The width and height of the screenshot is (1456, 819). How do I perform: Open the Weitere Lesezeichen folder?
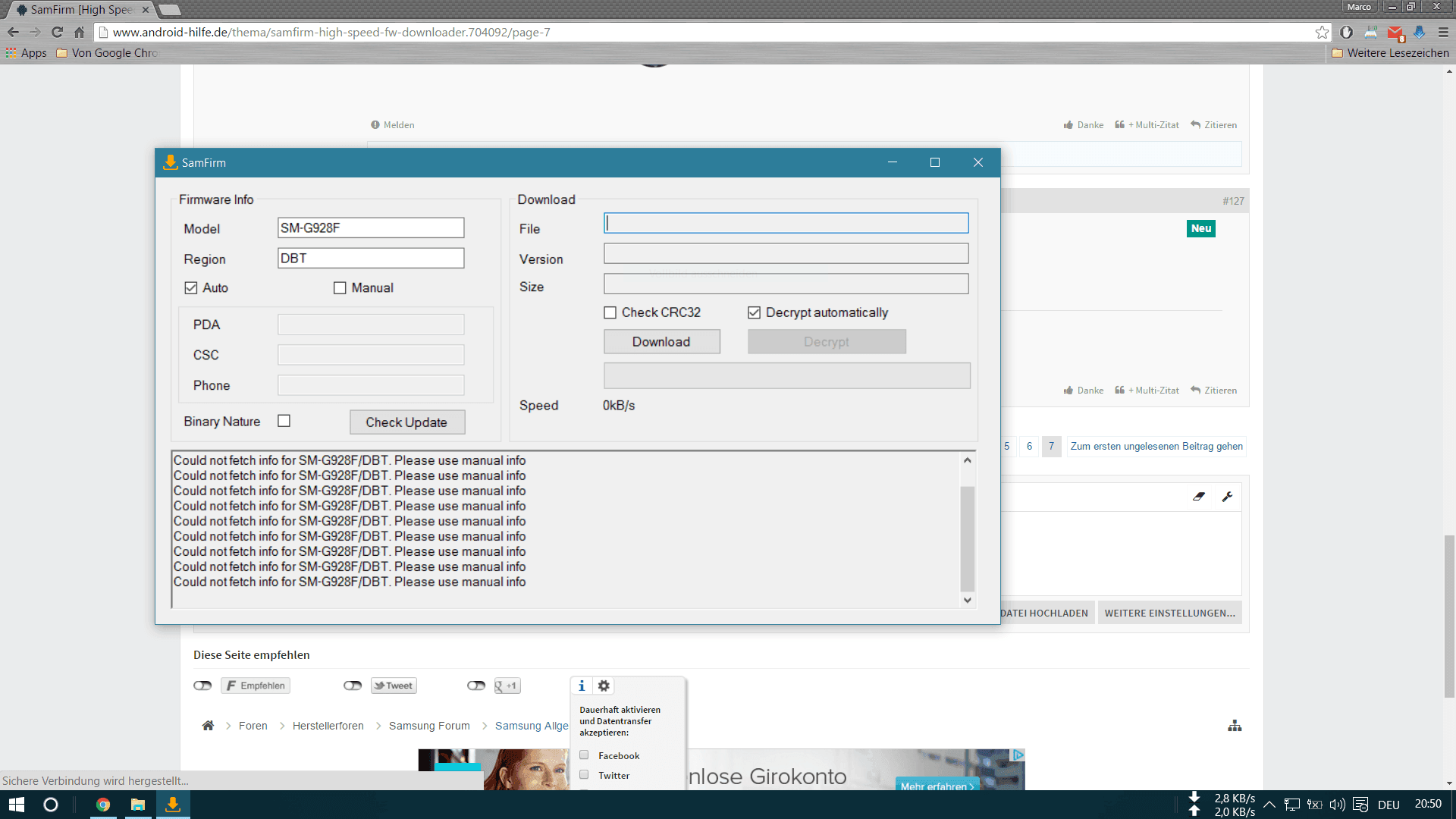(x=1390, y=53)
